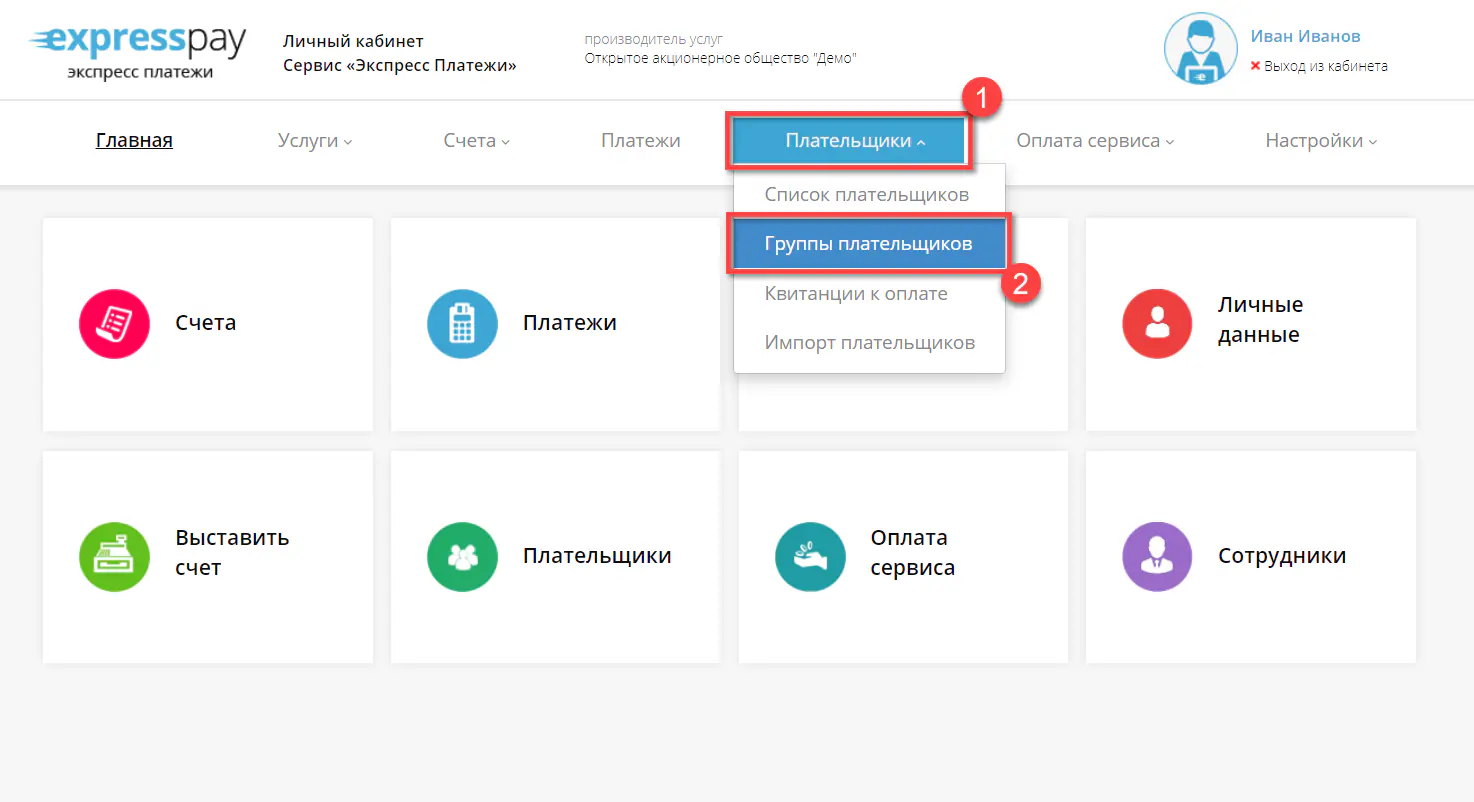Open the green Плательщики group icon

click(462, 556)
